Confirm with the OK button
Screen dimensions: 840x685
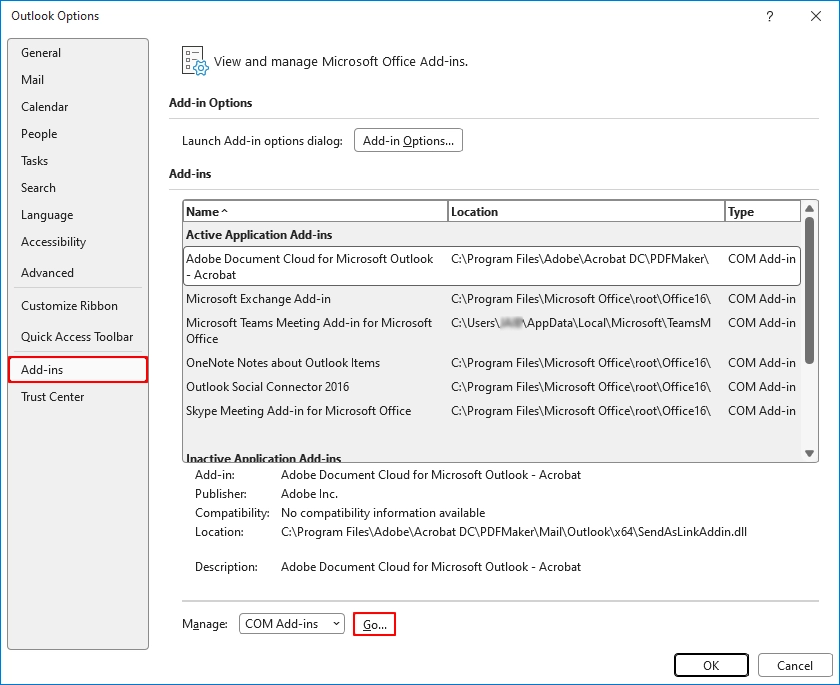711,665
